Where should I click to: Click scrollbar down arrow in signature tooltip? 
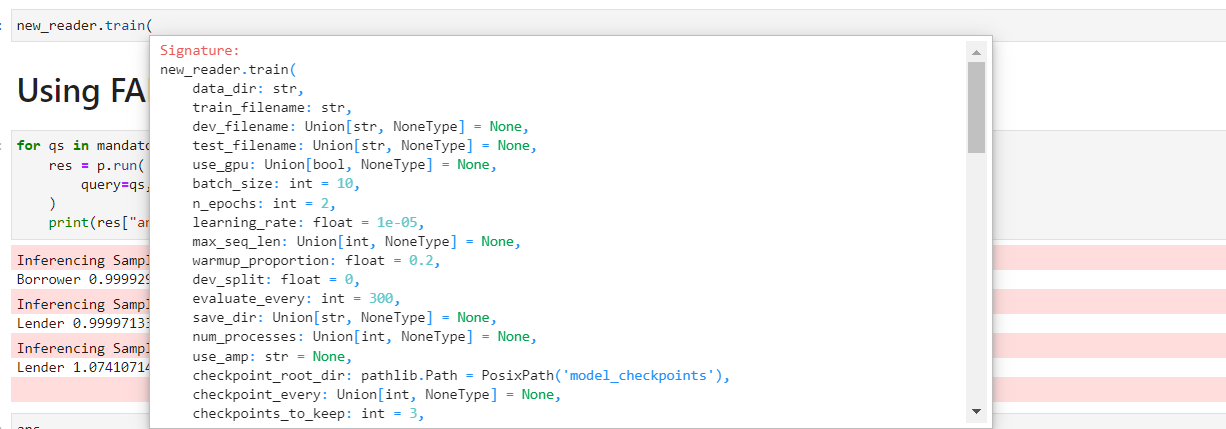[976, 411]
